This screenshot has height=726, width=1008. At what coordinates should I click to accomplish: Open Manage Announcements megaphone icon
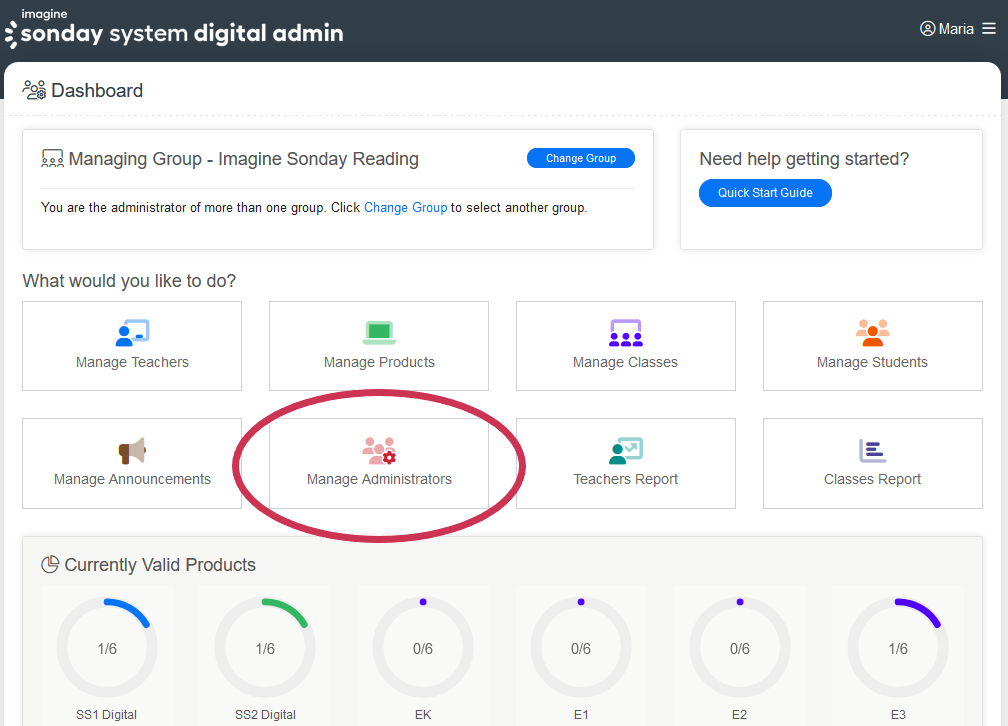click(132, 451)
